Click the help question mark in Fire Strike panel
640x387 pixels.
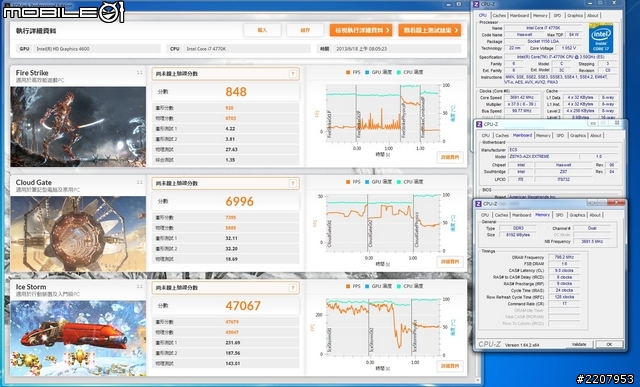[x=293, y=74]
